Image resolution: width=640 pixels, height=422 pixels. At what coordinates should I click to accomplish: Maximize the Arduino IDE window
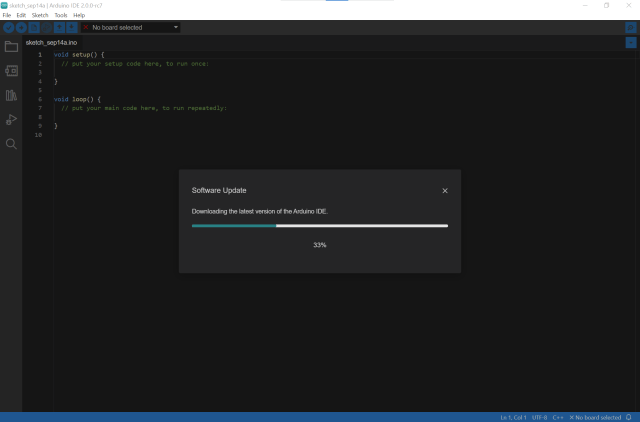[607, 5]
